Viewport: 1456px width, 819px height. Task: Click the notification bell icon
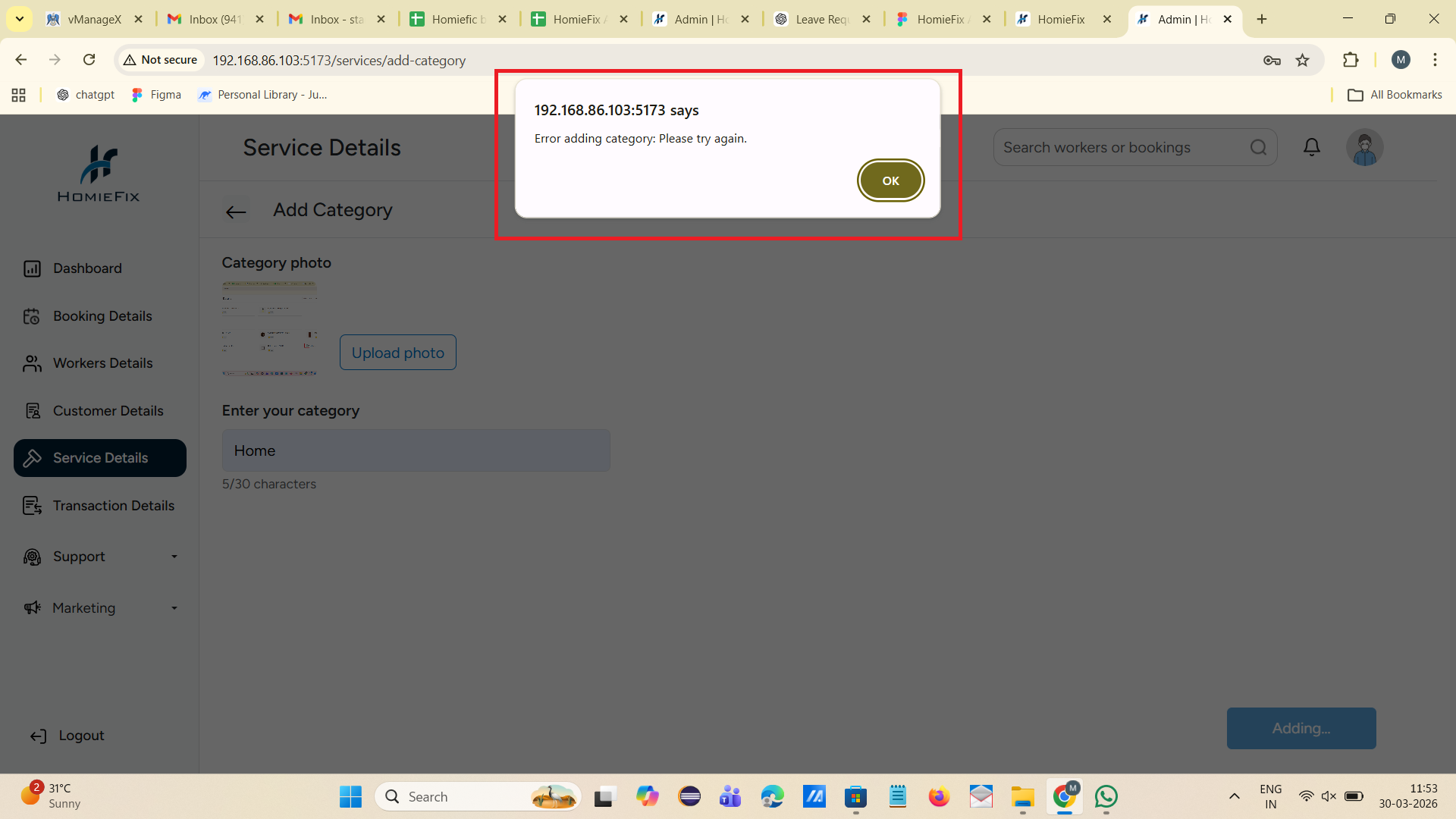point(1312,147)
